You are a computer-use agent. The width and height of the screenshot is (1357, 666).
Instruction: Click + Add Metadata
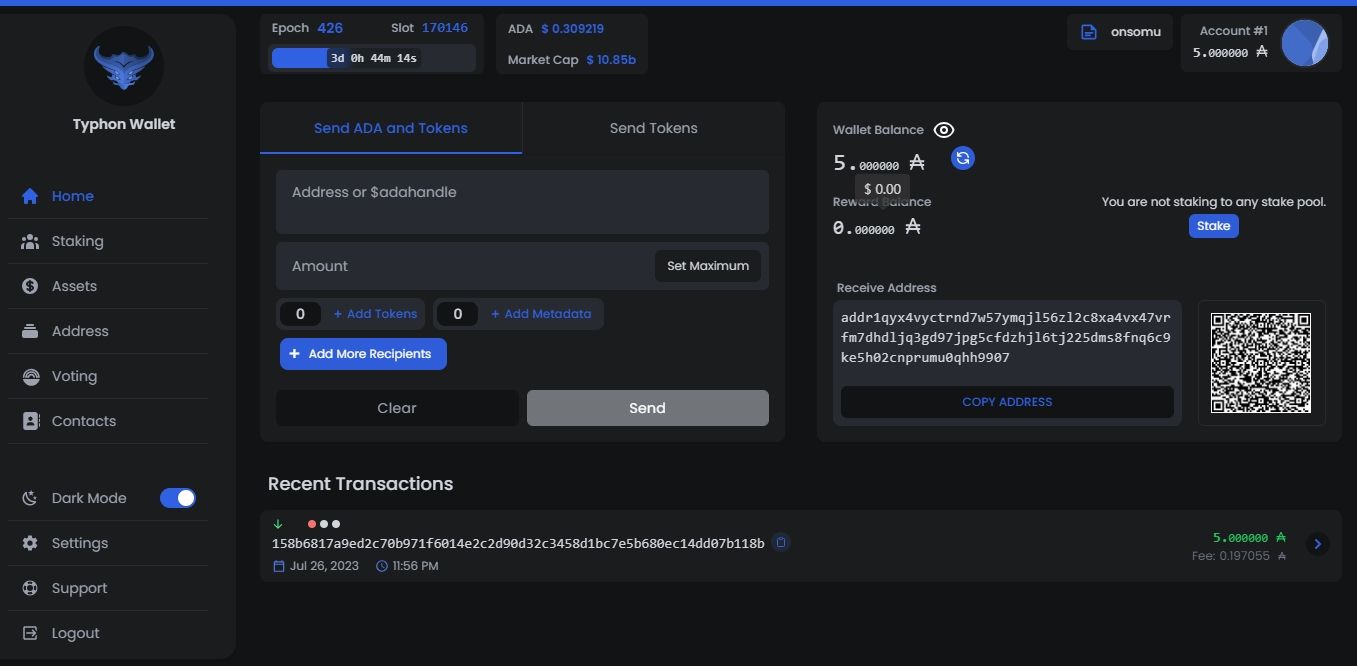coord(541,314)
